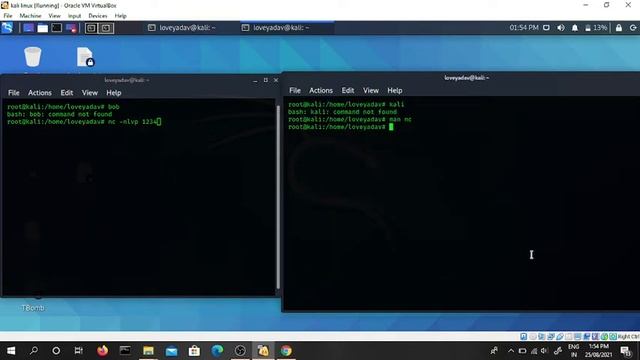The width and height of the screenshot is (640, 360).
Task: Click the battery 13% indicator
Action: click(x=596, y=28)
